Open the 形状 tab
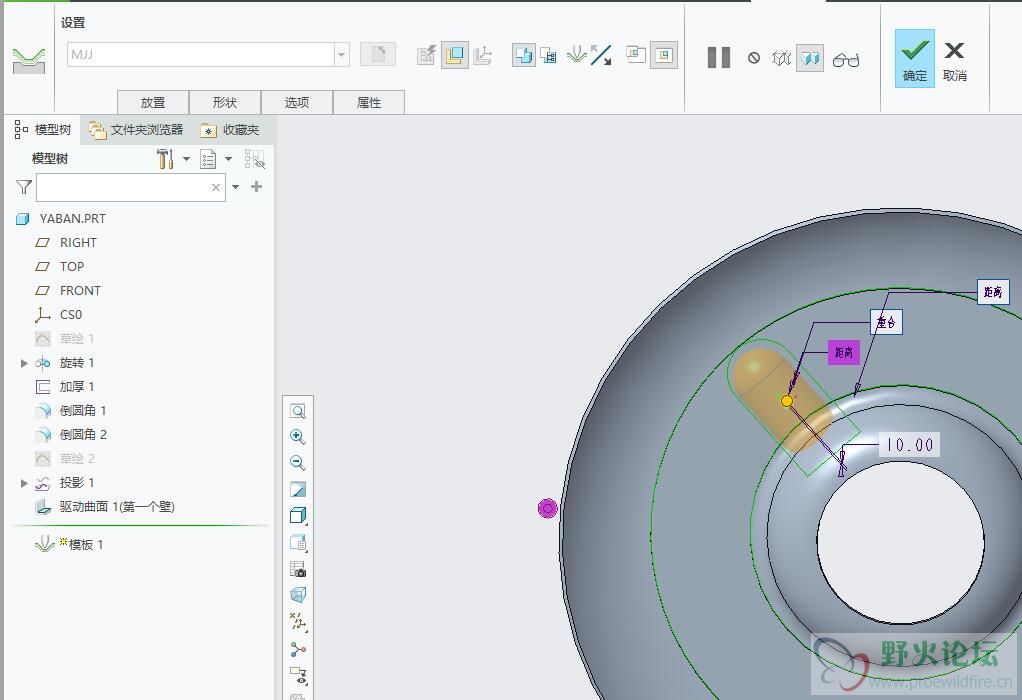This screenshot has width=1022, height=700. 225,102
